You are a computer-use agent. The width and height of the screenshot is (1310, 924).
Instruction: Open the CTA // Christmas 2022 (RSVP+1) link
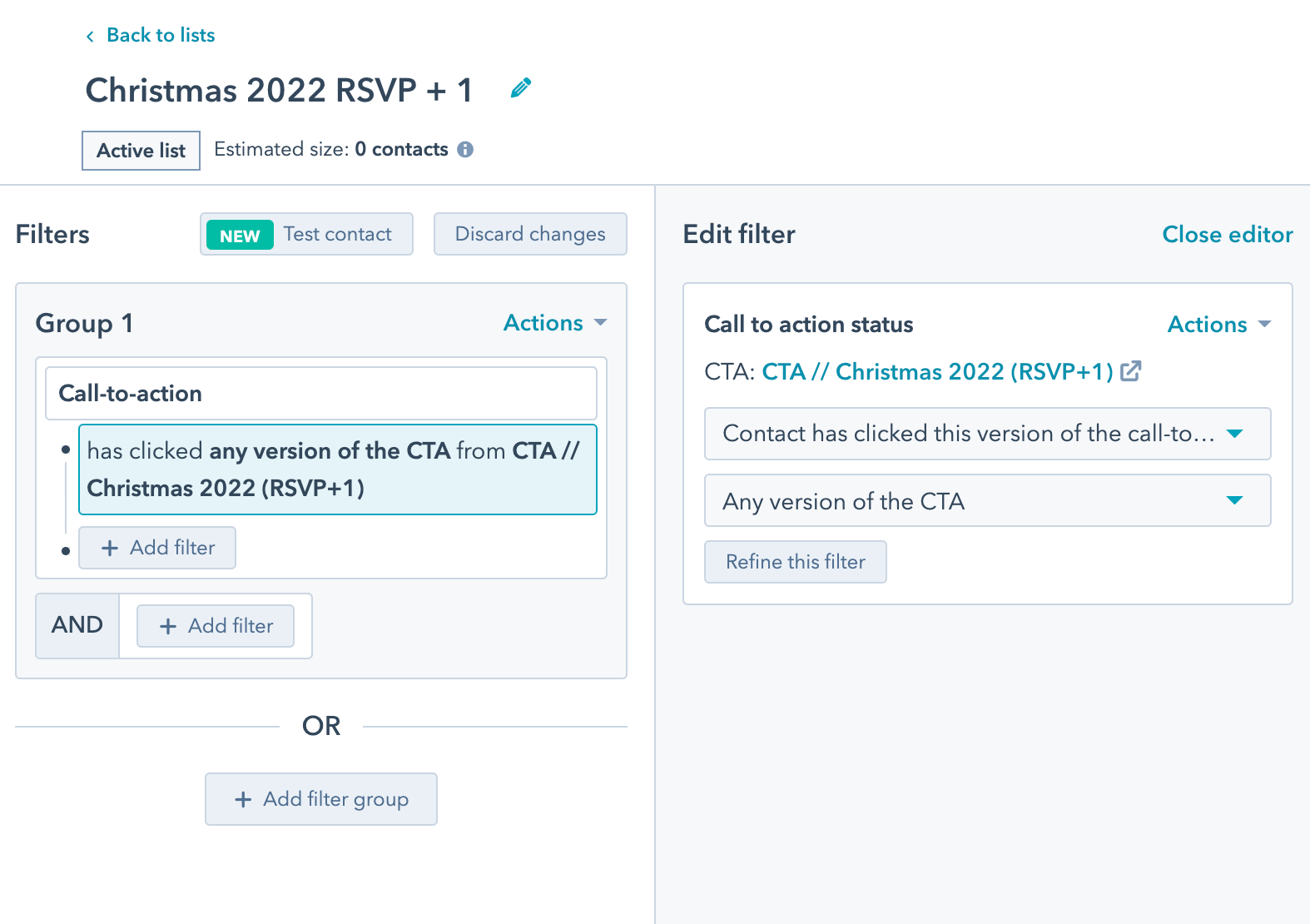pyautogui.click(x=937, y=371)
